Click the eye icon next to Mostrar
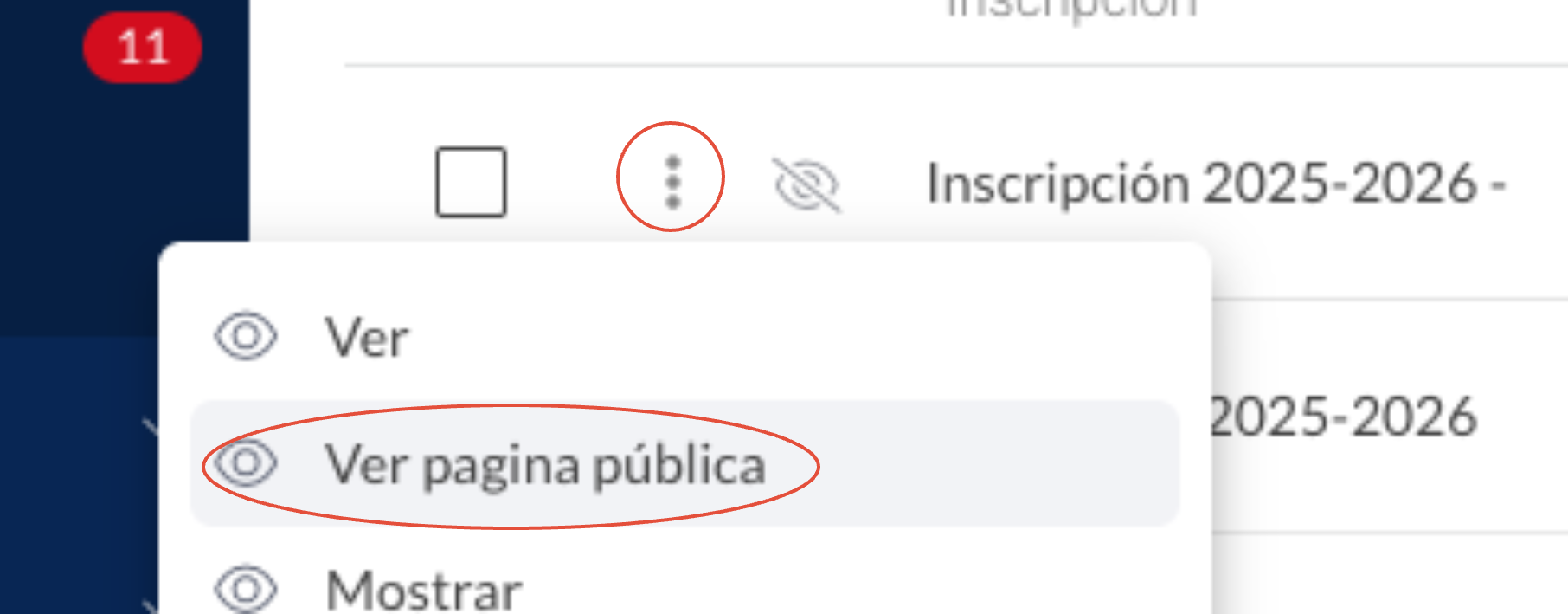The height and width of the screenshot is (614, 1568). tap(246, 589)
